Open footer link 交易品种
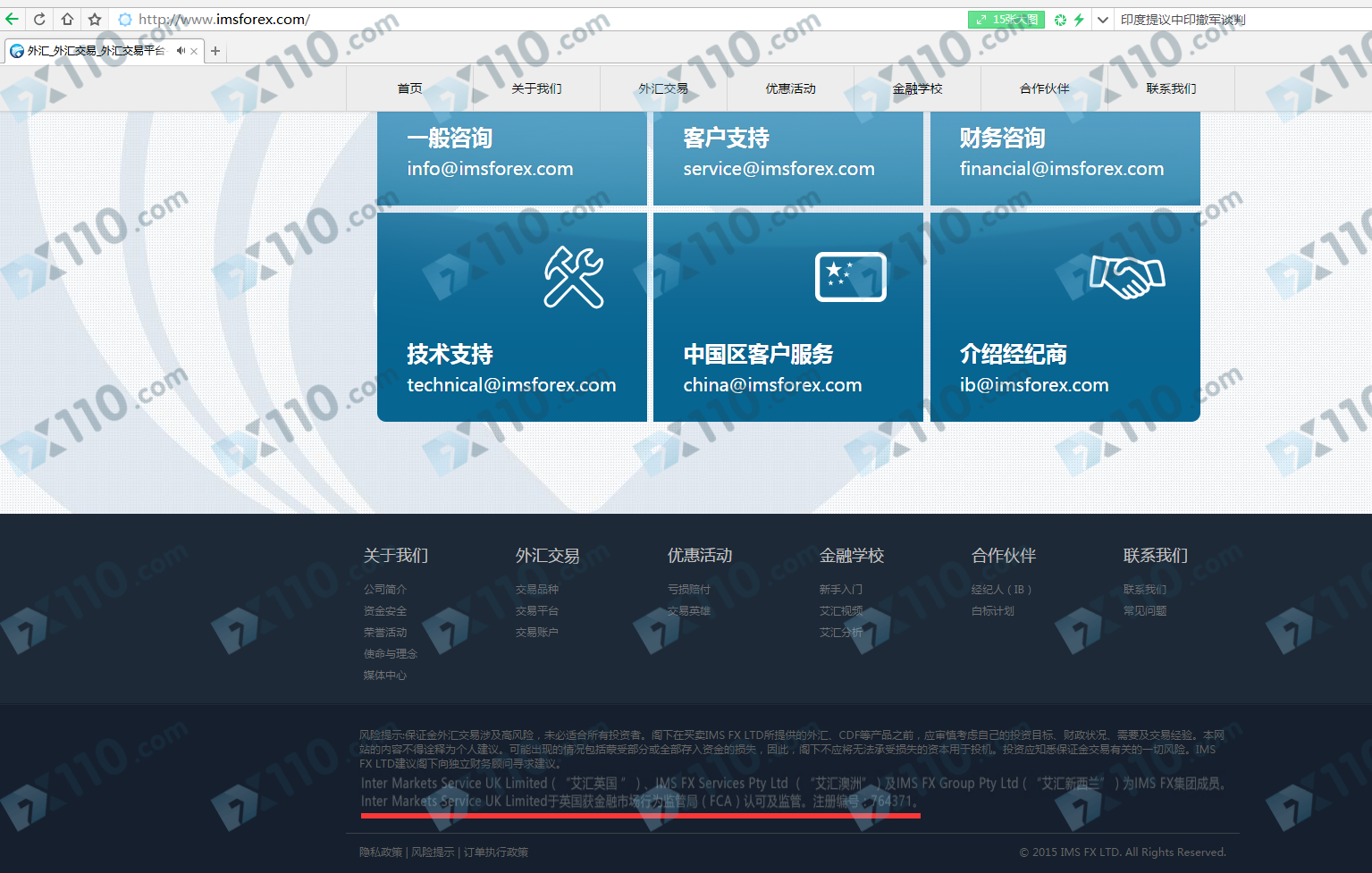This screenshot has width=1372, height=873. pyautogui.click(x=537, y=590)
